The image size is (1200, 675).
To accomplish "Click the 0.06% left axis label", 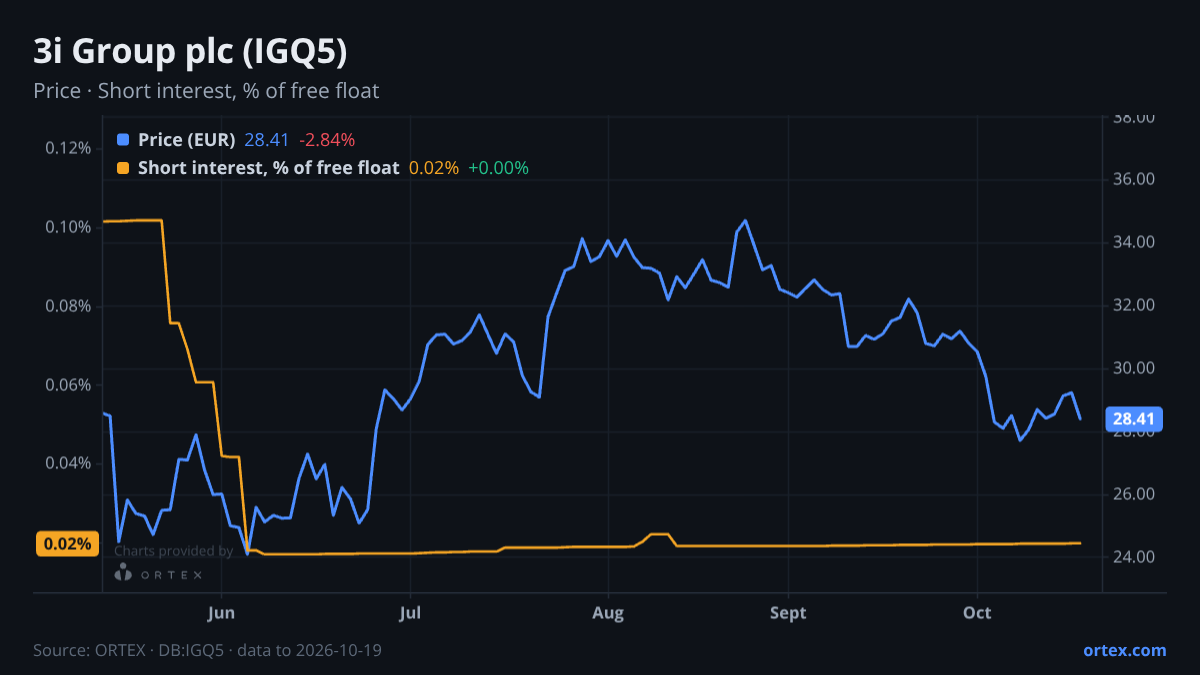I will pyautogui.click(x=68, y=385).
